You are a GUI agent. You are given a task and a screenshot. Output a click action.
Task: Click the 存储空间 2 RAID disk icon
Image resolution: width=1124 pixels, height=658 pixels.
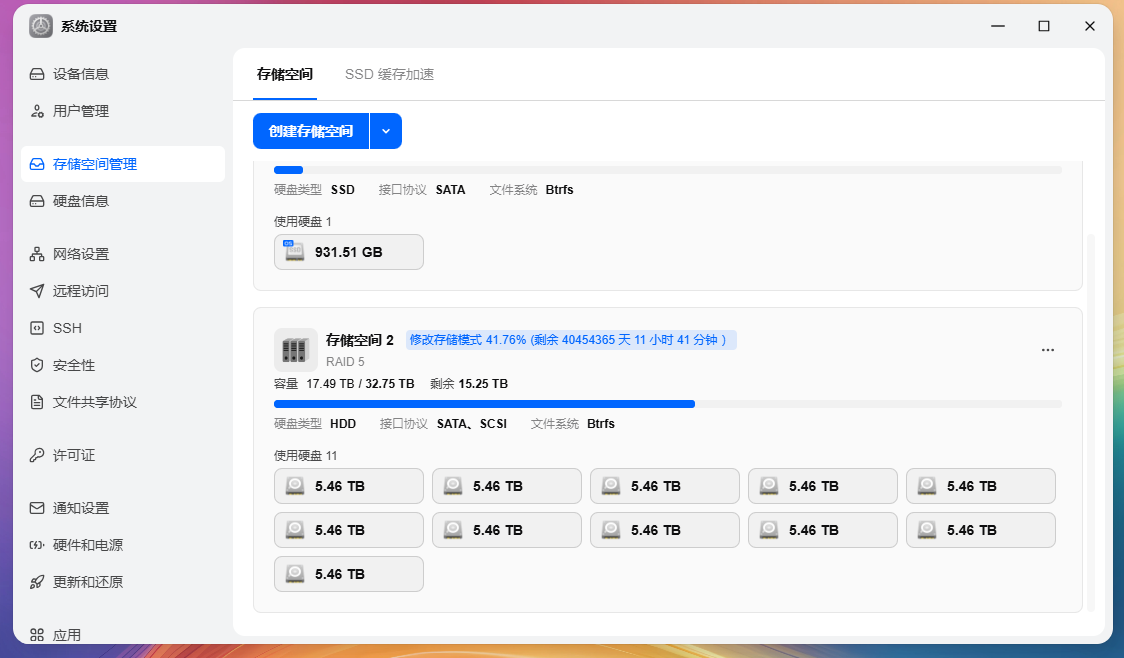pyautogui.click(x=295, y=350)
